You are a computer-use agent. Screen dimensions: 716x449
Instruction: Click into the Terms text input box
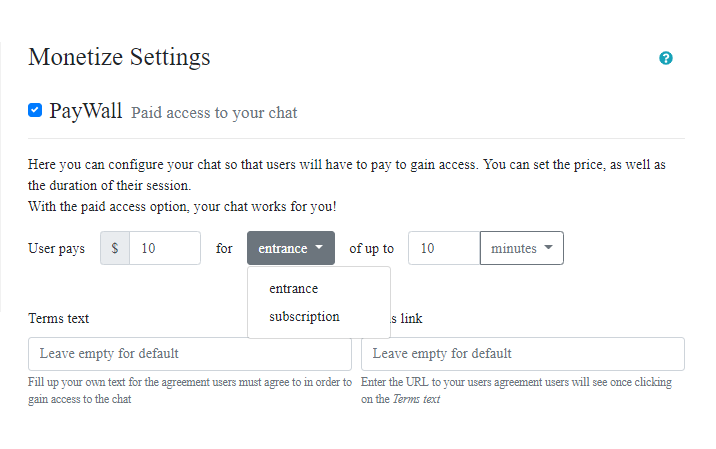tap(190, 354)
